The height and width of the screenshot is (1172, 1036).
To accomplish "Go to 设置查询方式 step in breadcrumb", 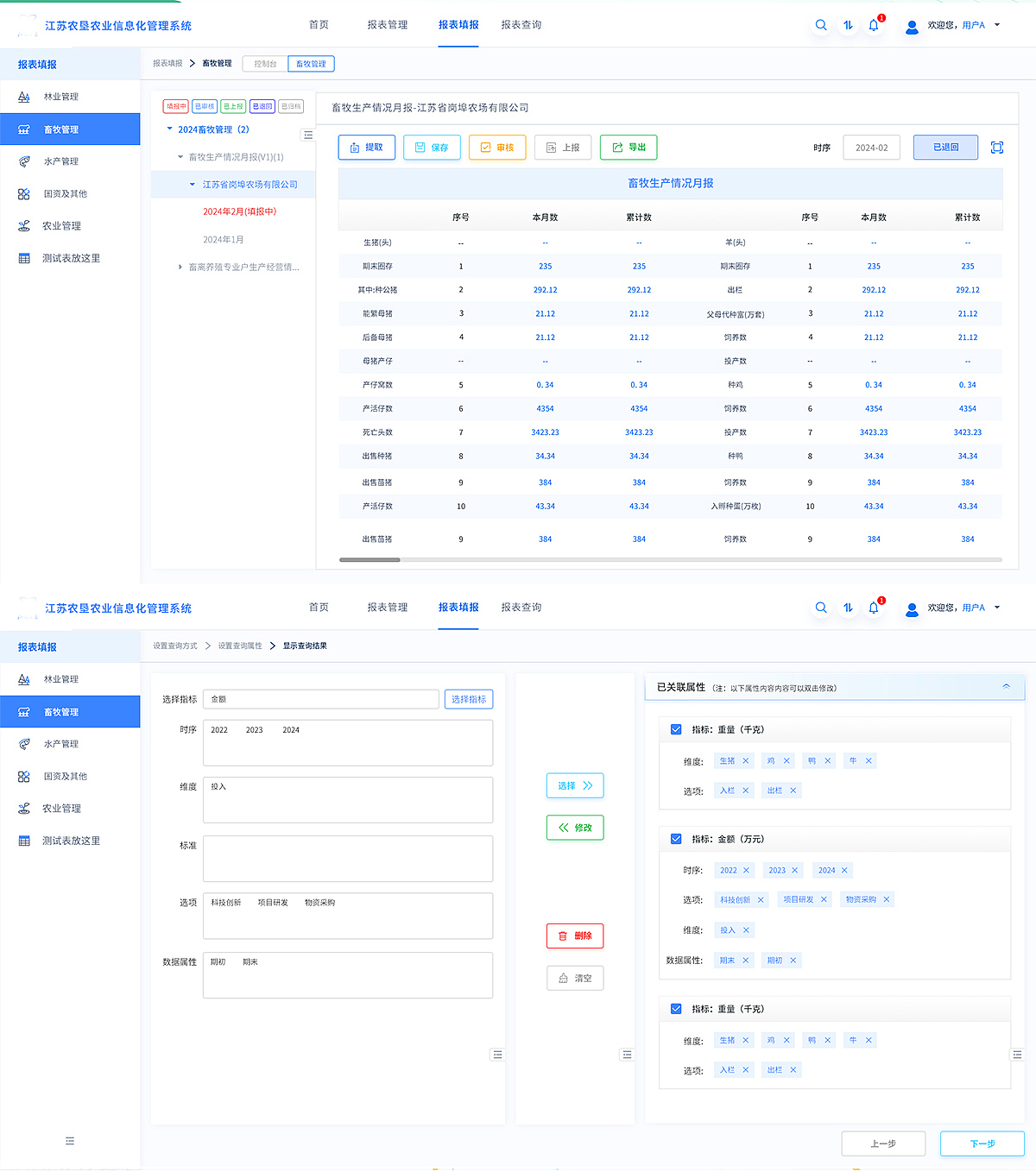I will 175,646.
